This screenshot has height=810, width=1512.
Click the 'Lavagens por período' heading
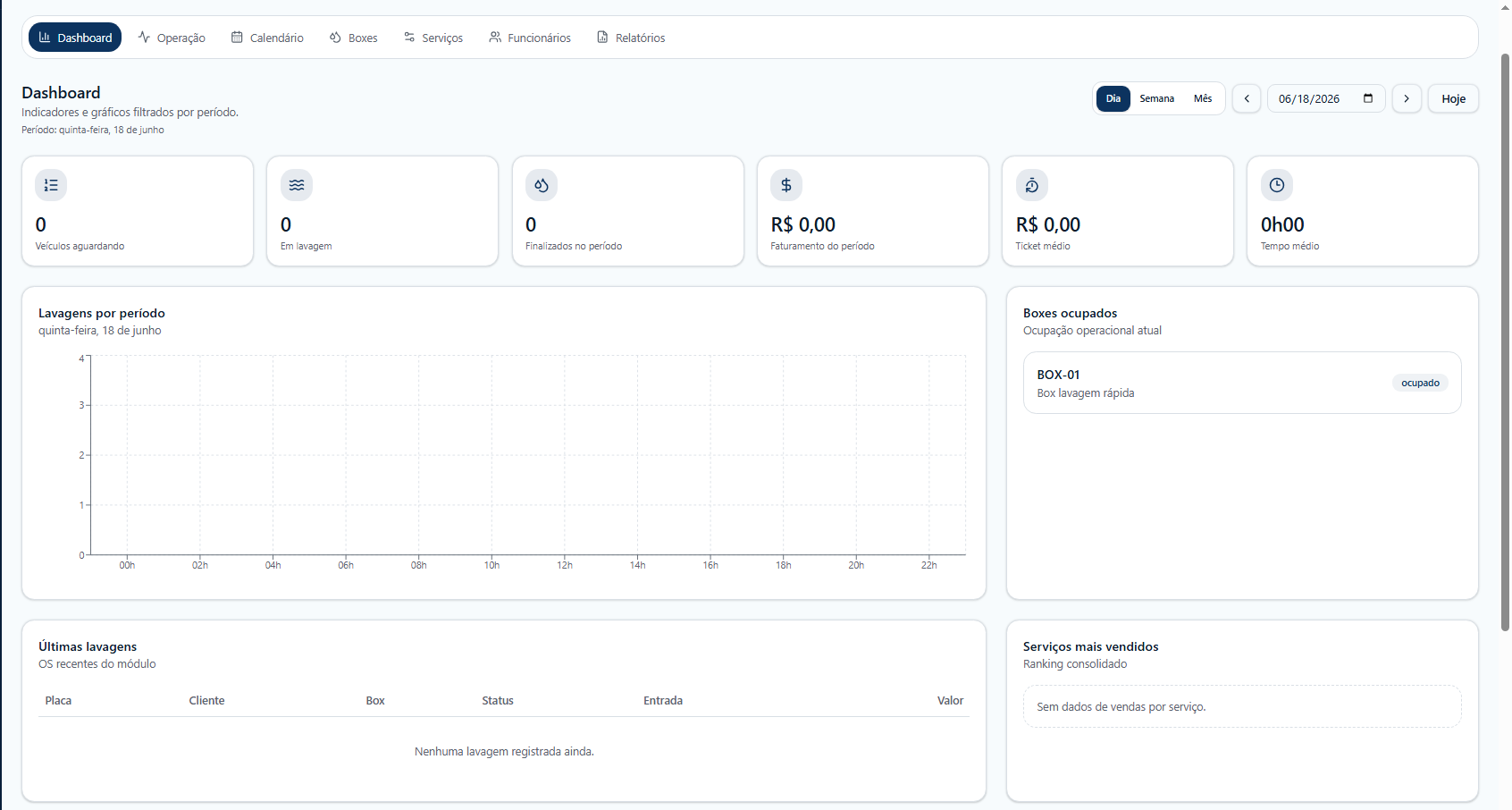(x=102, y=313)
